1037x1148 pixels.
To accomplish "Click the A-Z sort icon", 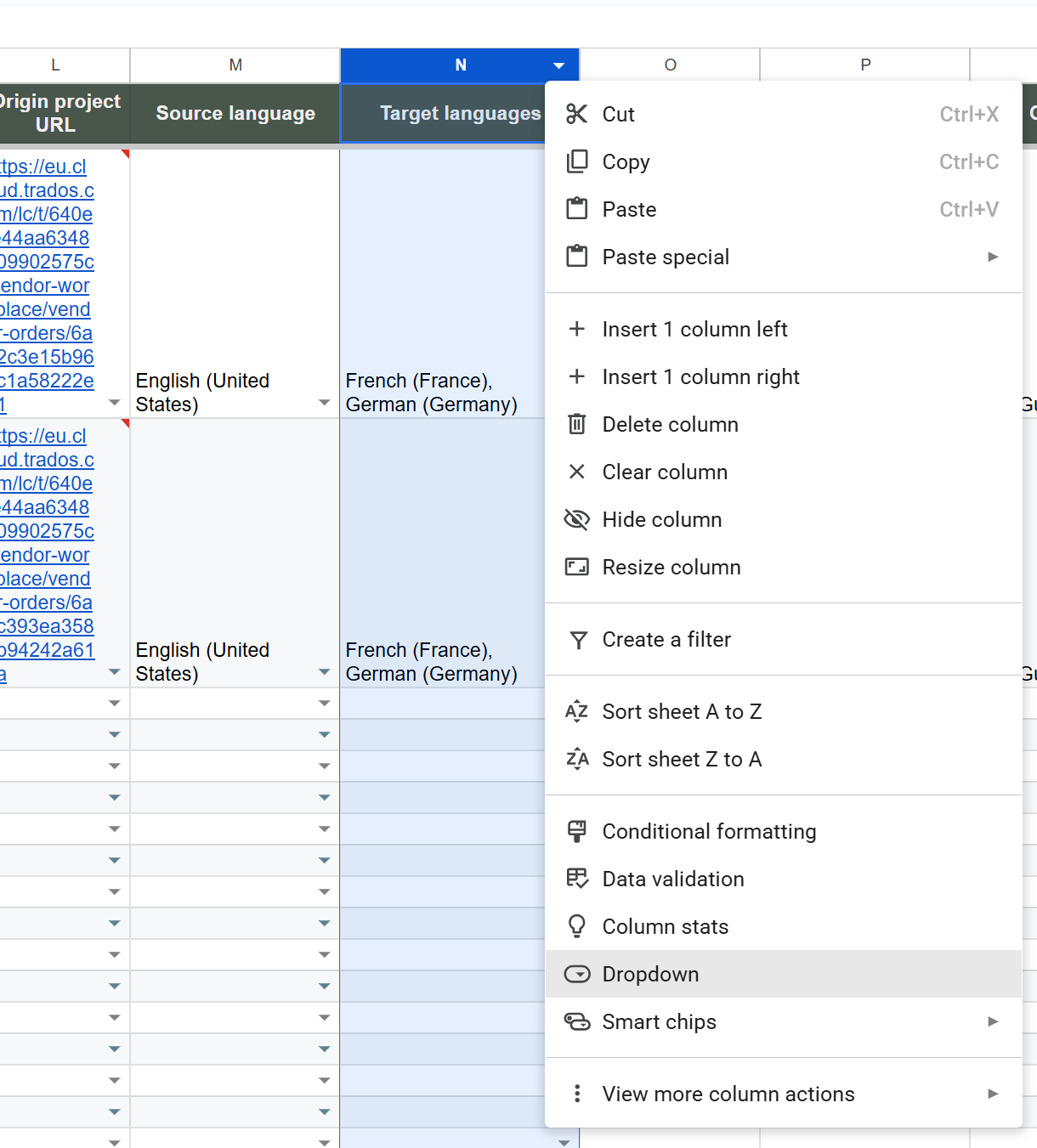I will tap(577, 711).
